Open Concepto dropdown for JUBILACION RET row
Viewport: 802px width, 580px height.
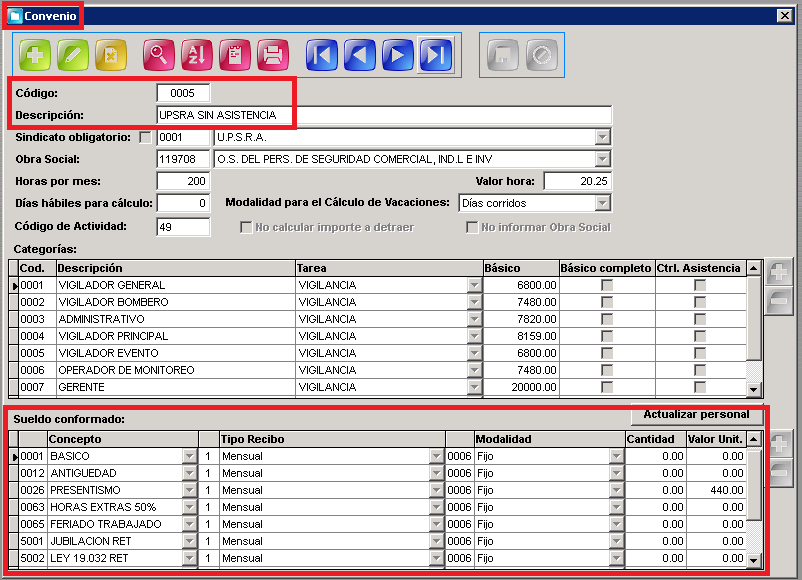[x=190, y=541]
